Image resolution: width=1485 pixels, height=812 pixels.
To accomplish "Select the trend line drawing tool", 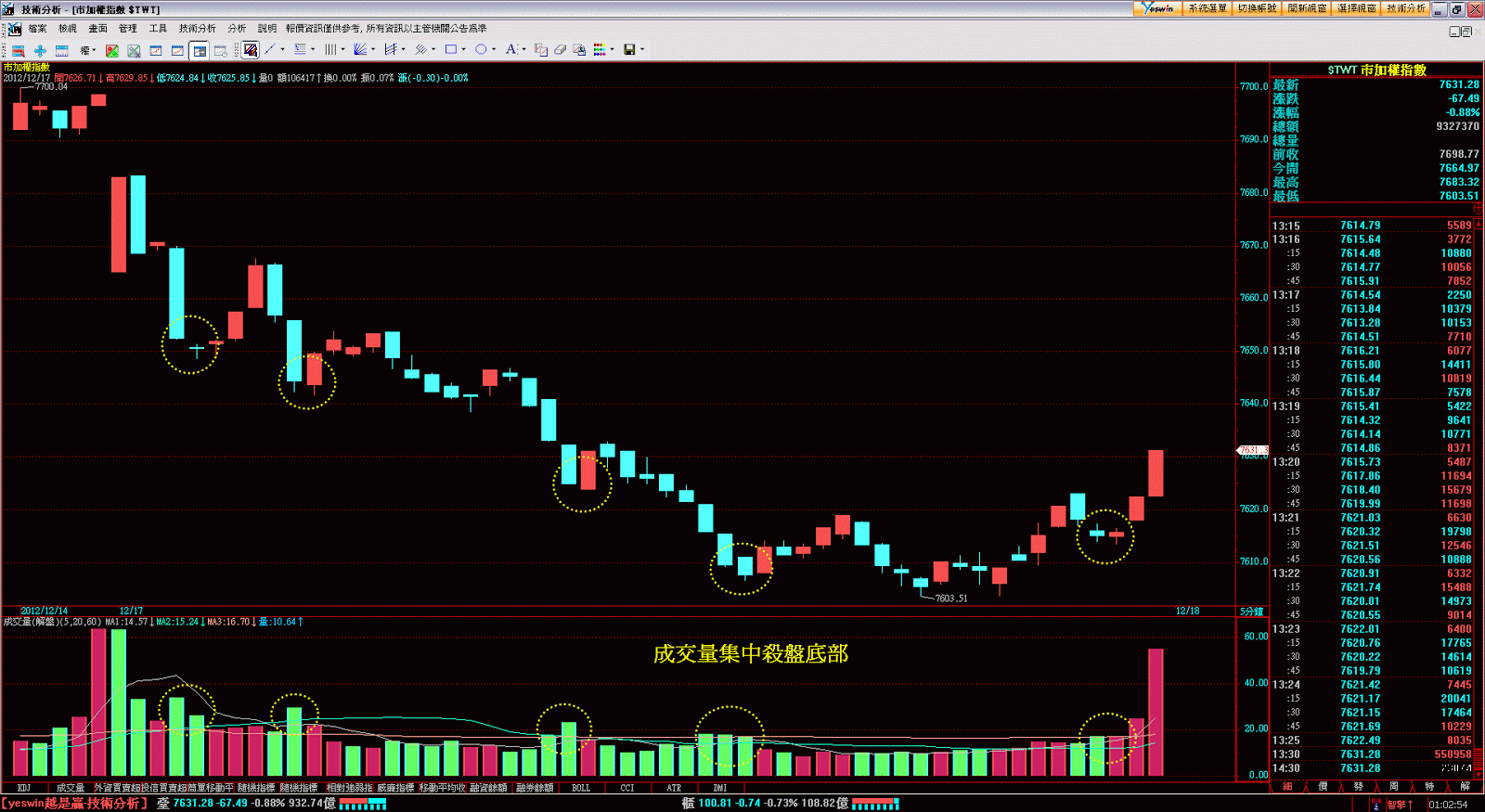I will (x=270, y=49).
